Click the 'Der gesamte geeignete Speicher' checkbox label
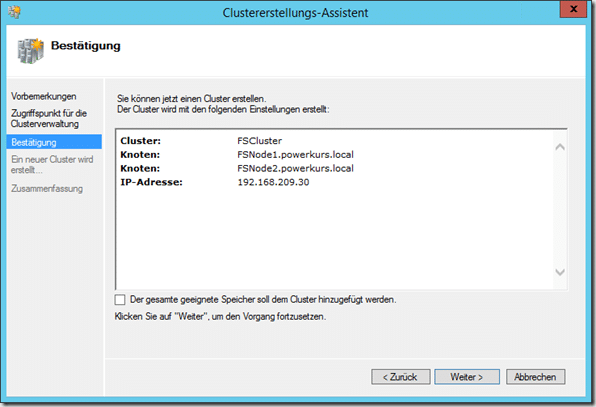Viewport: 596px width, 407px height. coord(263,299)
